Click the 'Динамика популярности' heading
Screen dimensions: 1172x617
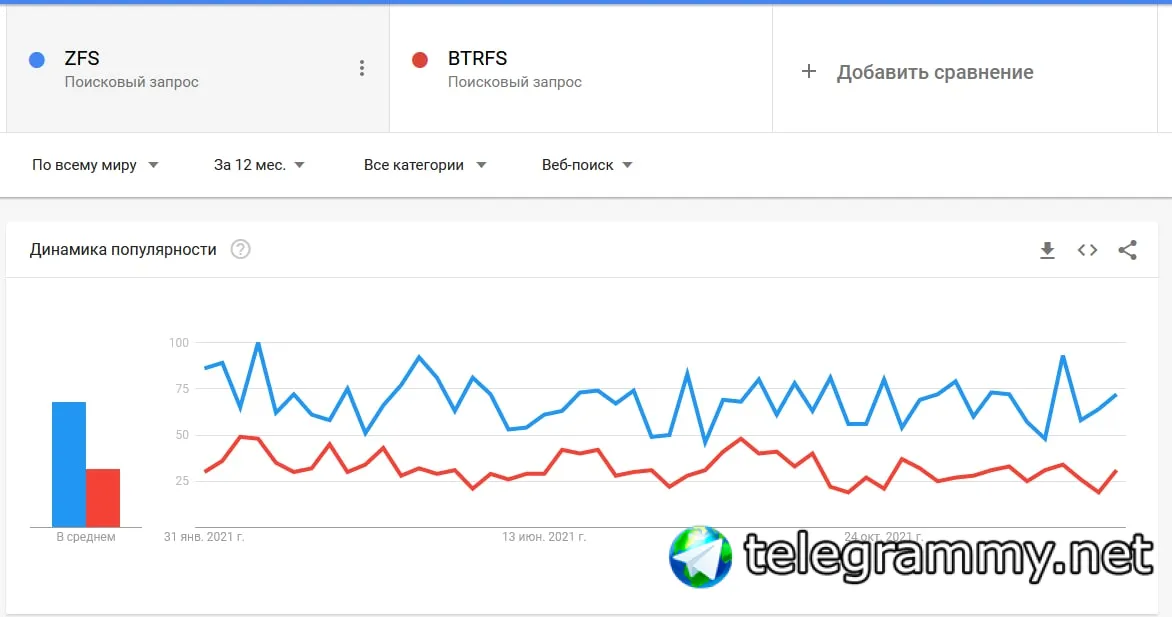(123, 249)
